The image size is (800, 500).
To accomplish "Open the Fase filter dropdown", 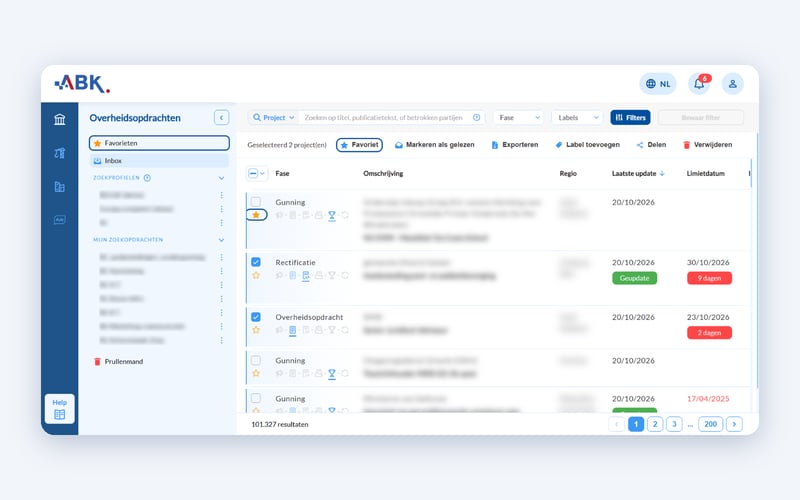I will pyautogui.click(x=518, y=117).
